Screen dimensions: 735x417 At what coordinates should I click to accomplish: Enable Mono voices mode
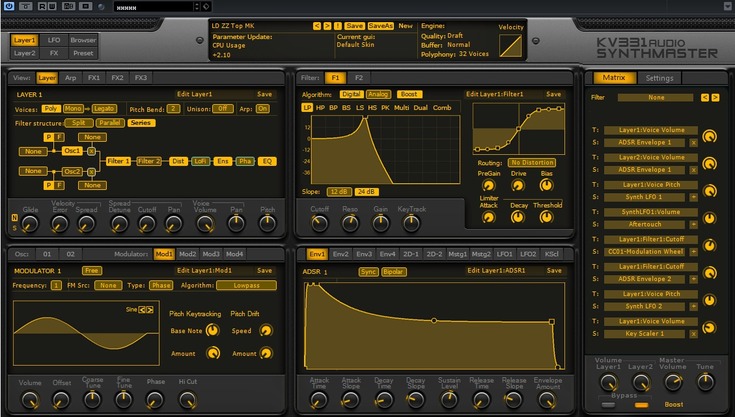[73, 109]
